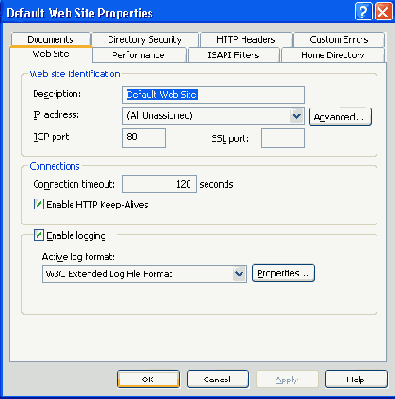Open the IP address dropdown
Screen dimensions: 395x399
tap(296, 116)
